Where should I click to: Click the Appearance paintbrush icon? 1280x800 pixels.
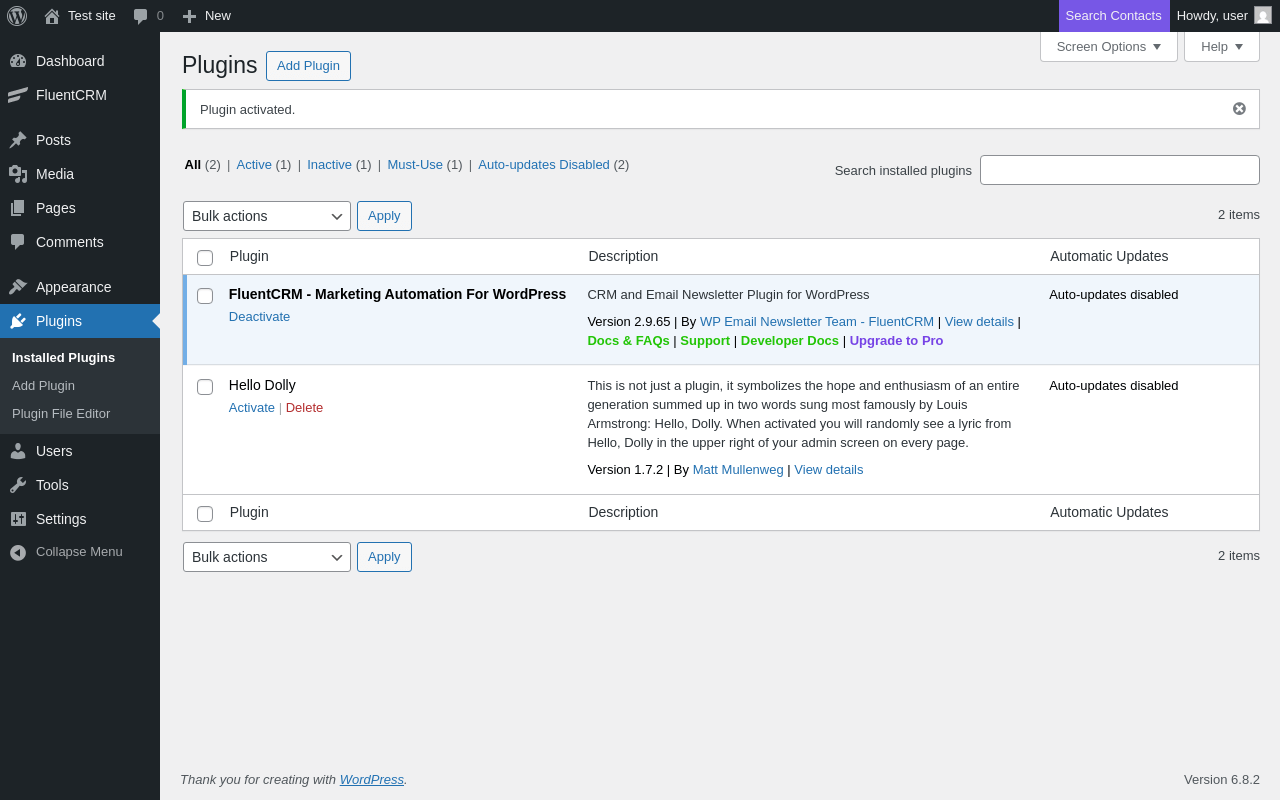(x=18, y=287)
